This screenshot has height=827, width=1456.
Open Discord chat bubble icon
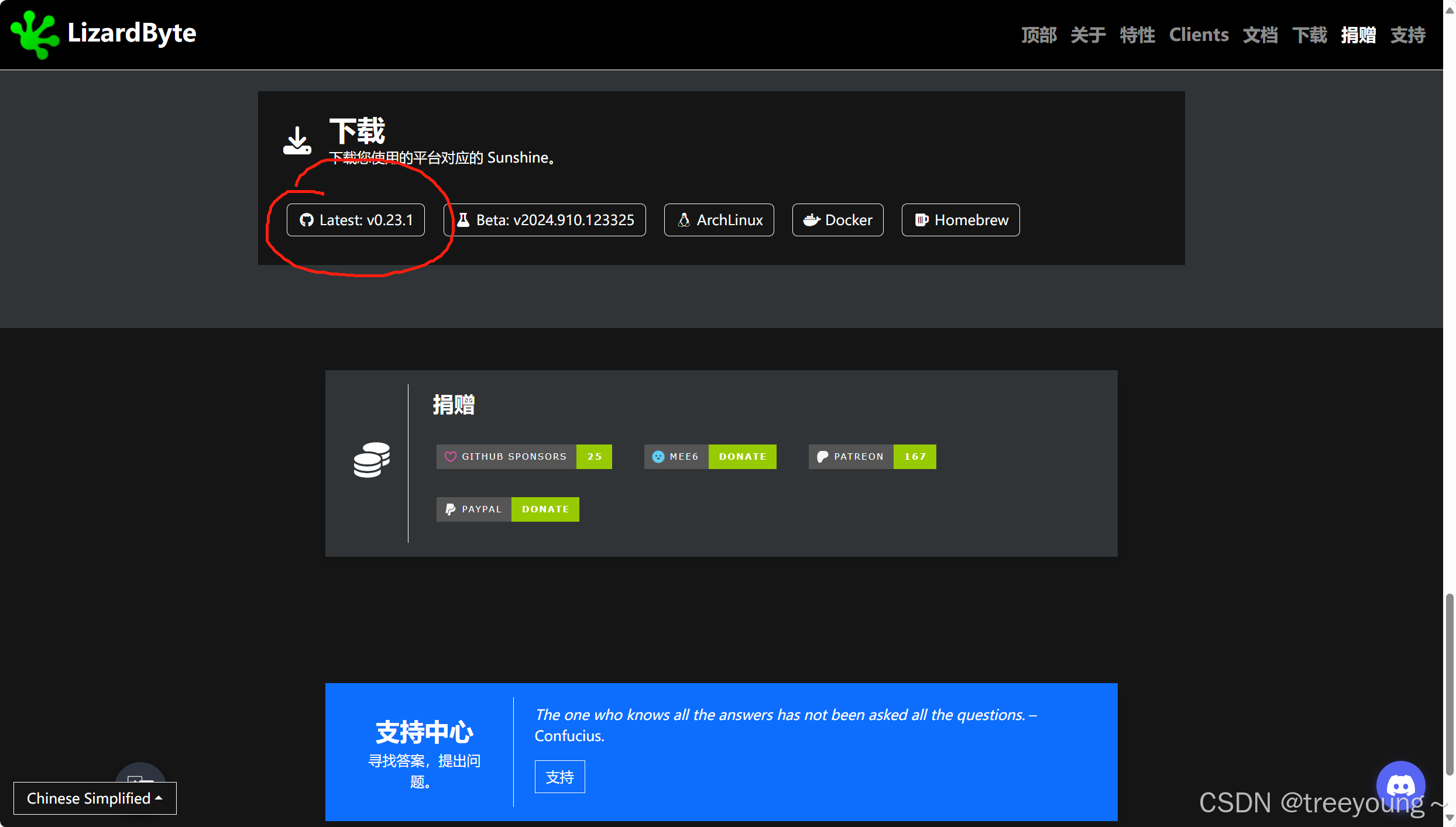tap(1400, 785)
